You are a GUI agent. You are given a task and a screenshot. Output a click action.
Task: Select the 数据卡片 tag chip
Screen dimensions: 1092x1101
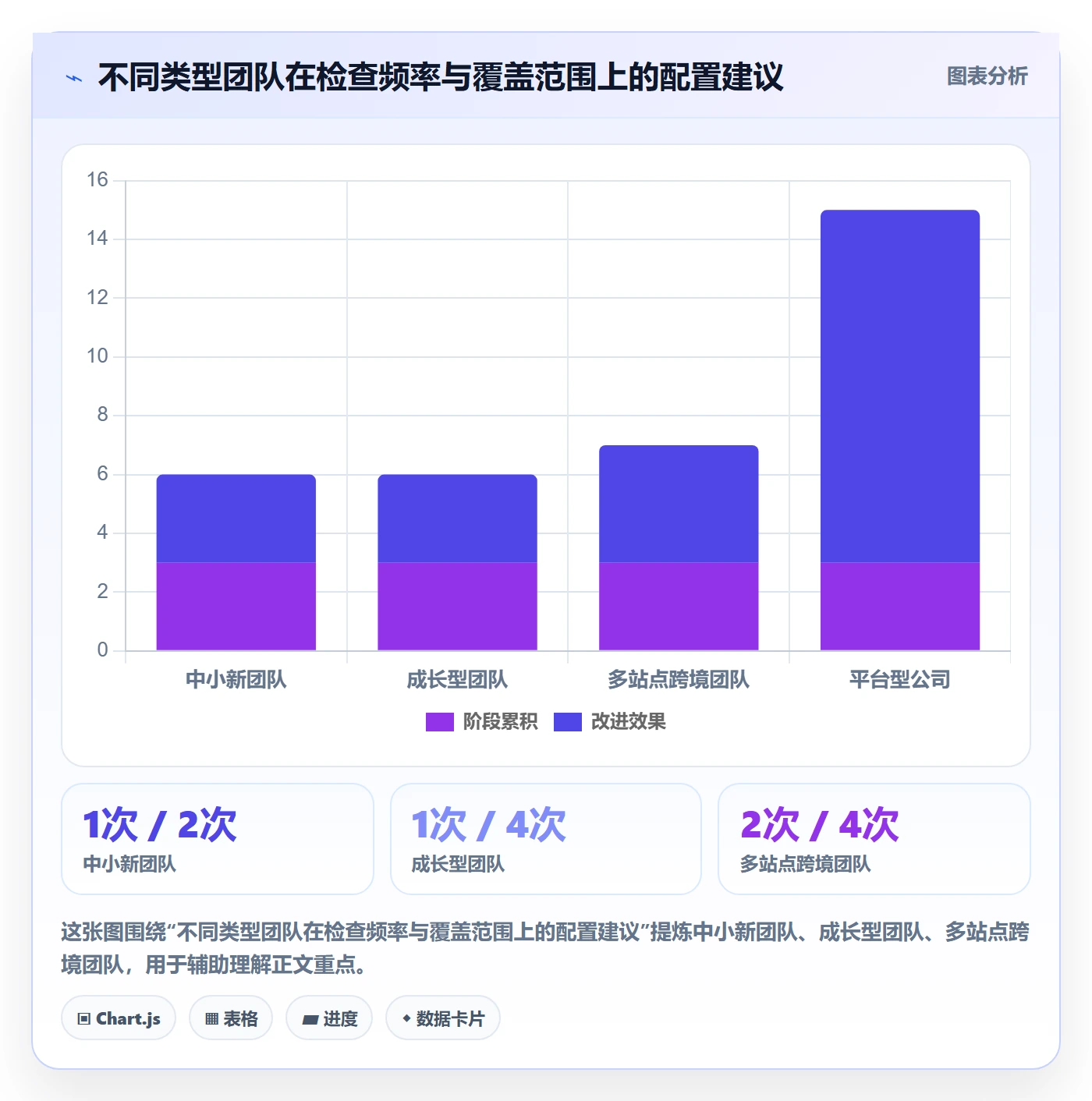[443, 1018]
